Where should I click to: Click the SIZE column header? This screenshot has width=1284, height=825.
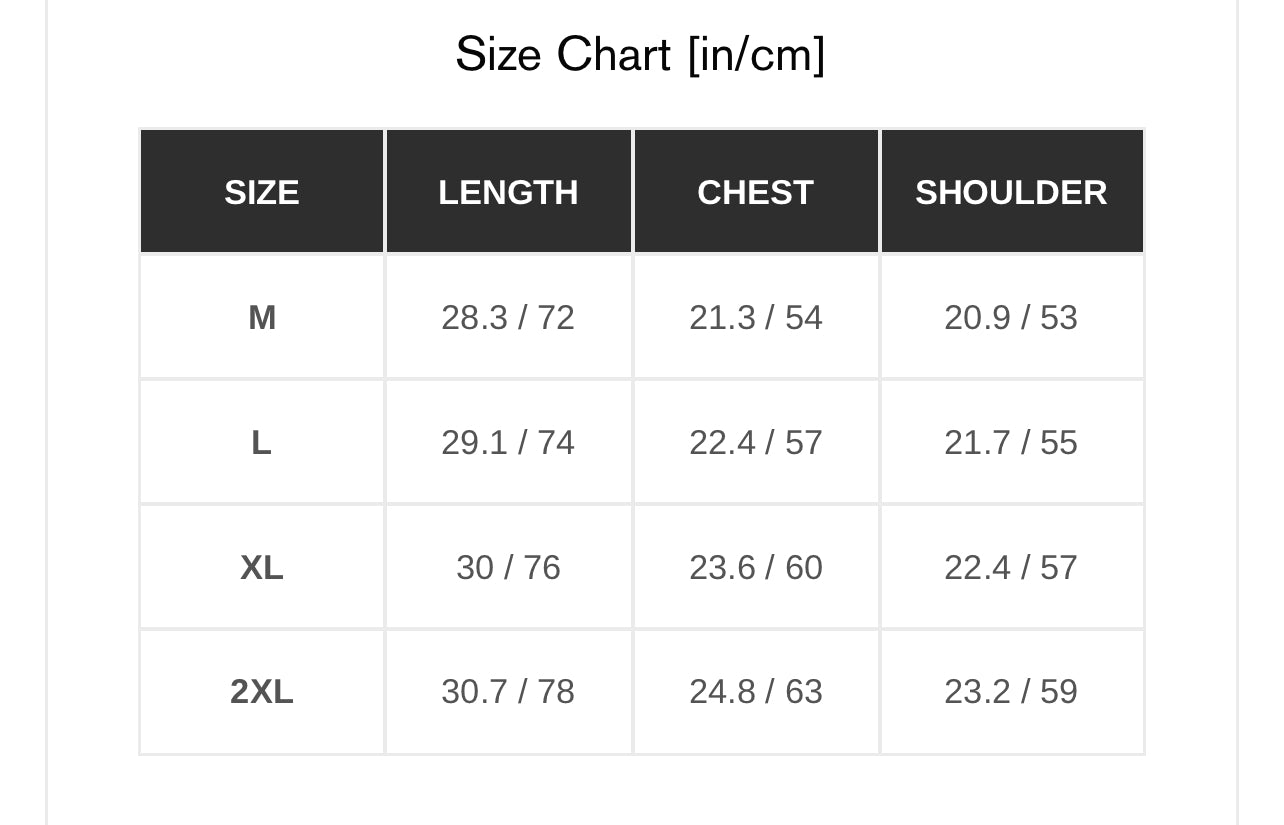tap(262, 192)
